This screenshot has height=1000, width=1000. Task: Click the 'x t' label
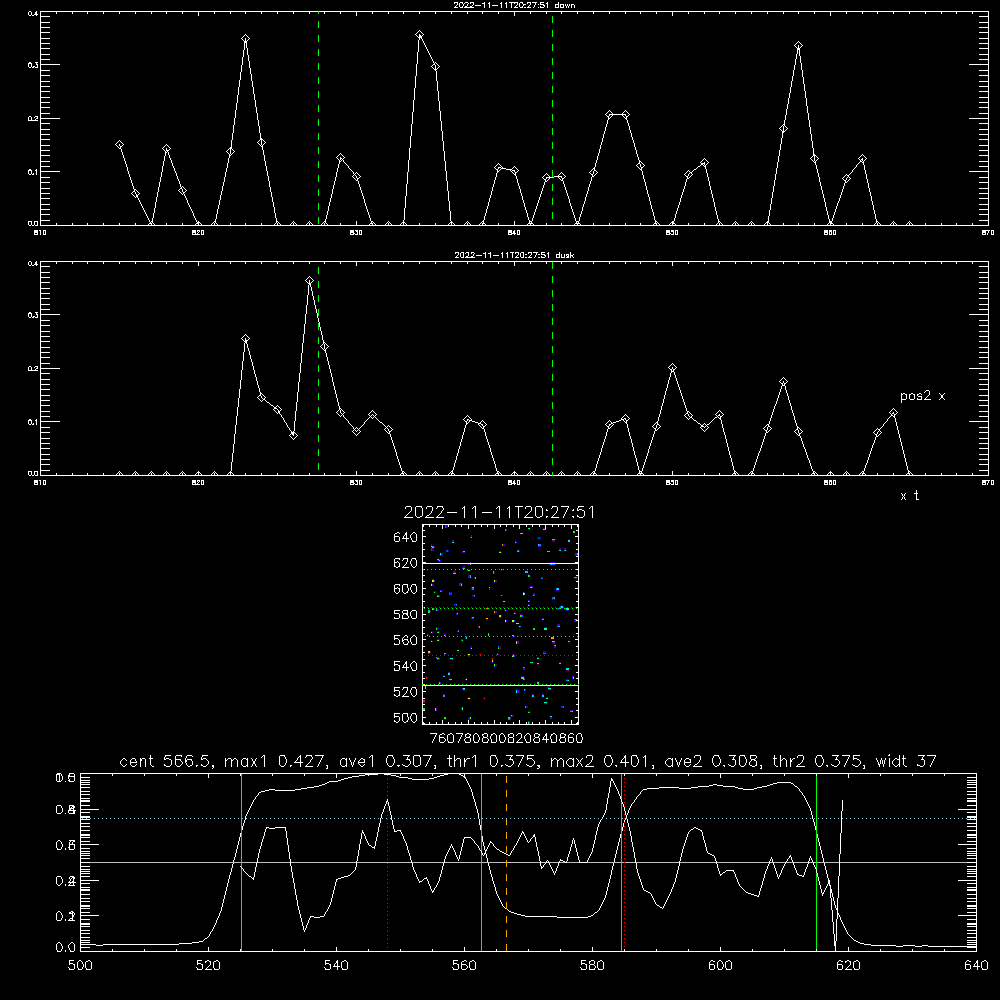pyautogui.click(x=909, y=496)
